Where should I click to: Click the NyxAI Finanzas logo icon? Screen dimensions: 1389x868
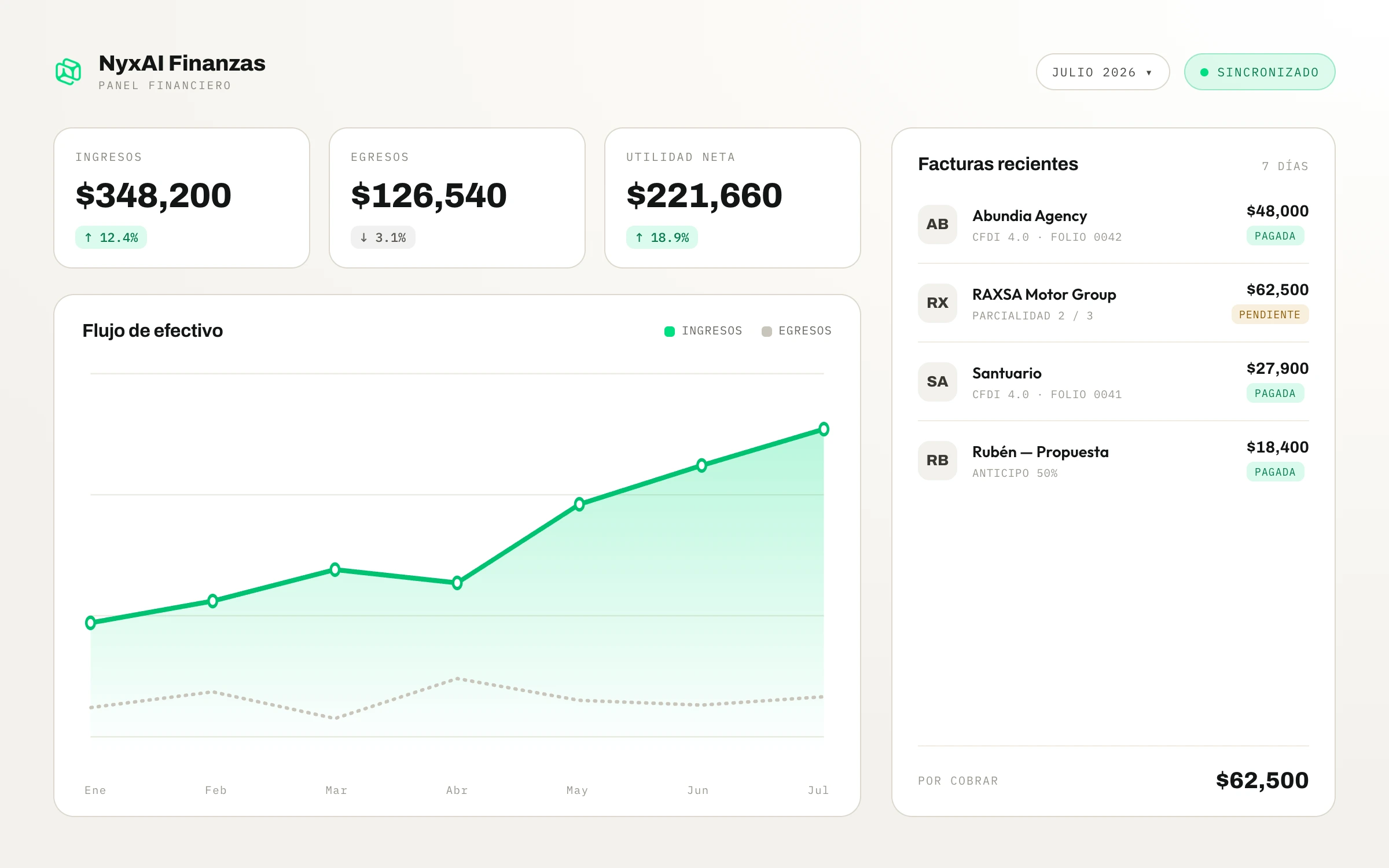[x=68, y=72]
